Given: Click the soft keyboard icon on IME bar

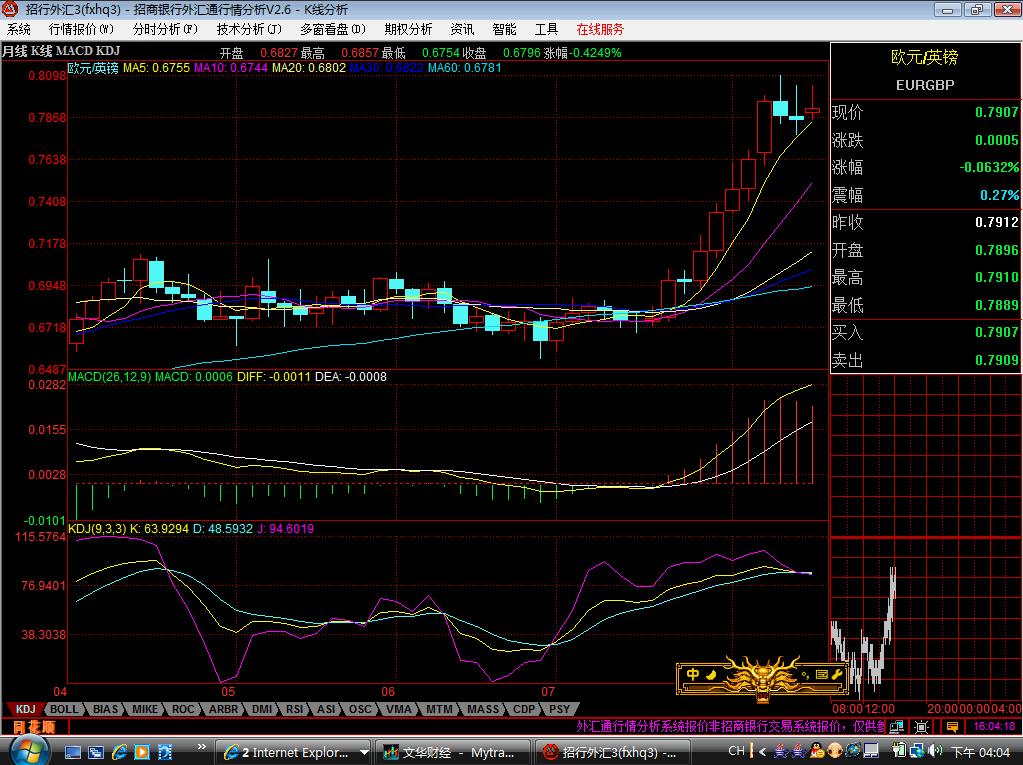Looking at the screenshot, I should pos(821,675).
